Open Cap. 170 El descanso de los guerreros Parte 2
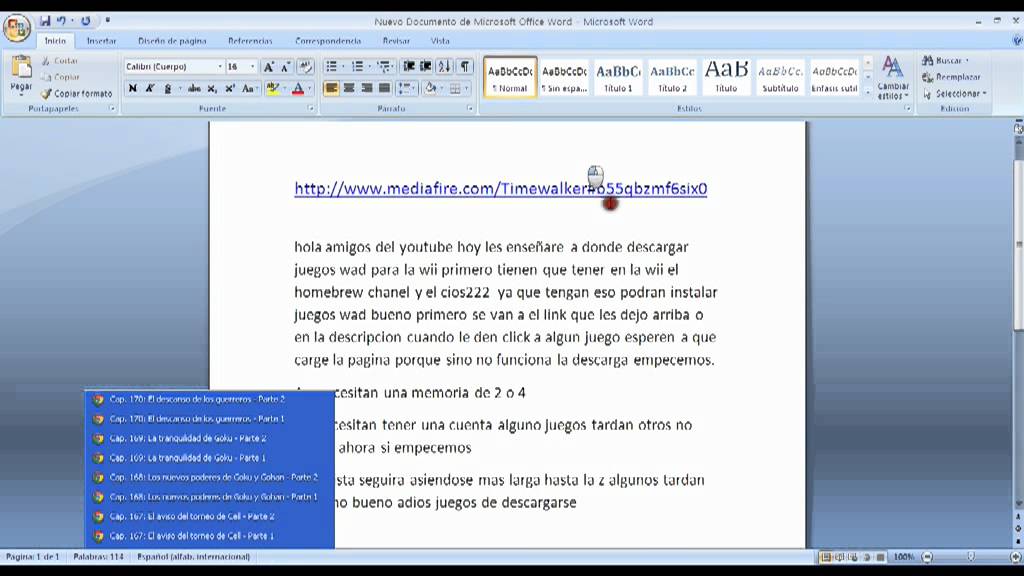1024x576 pixels. point(197,399)
